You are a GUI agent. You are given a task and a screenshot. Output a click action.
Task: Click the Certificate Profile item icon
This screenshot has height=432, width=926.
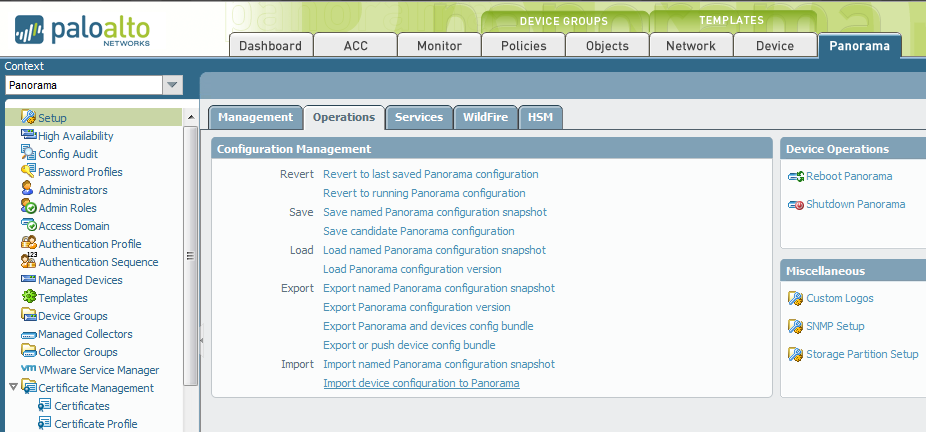(x=44, y=423)
